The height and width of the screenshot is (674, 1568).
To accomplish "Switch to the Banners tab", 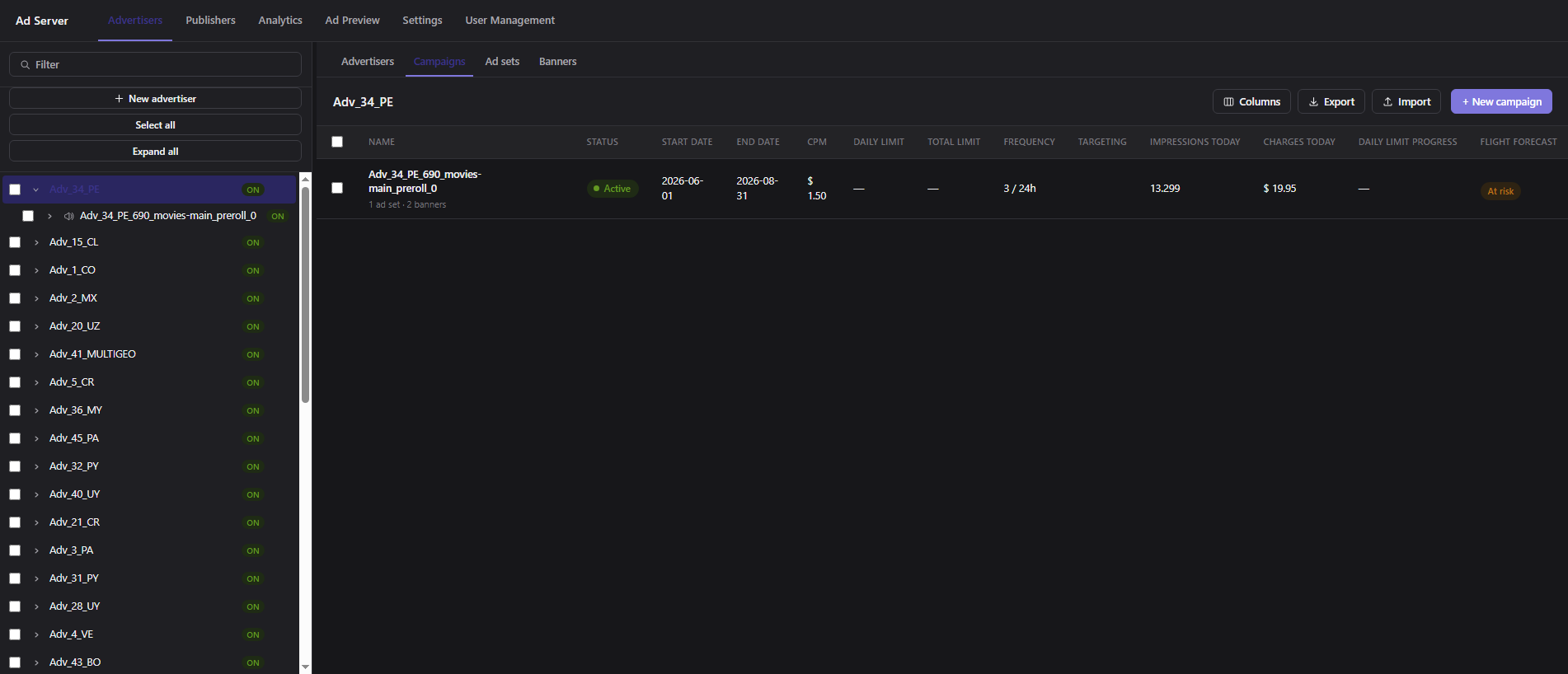I will click(x=557, y=62).
